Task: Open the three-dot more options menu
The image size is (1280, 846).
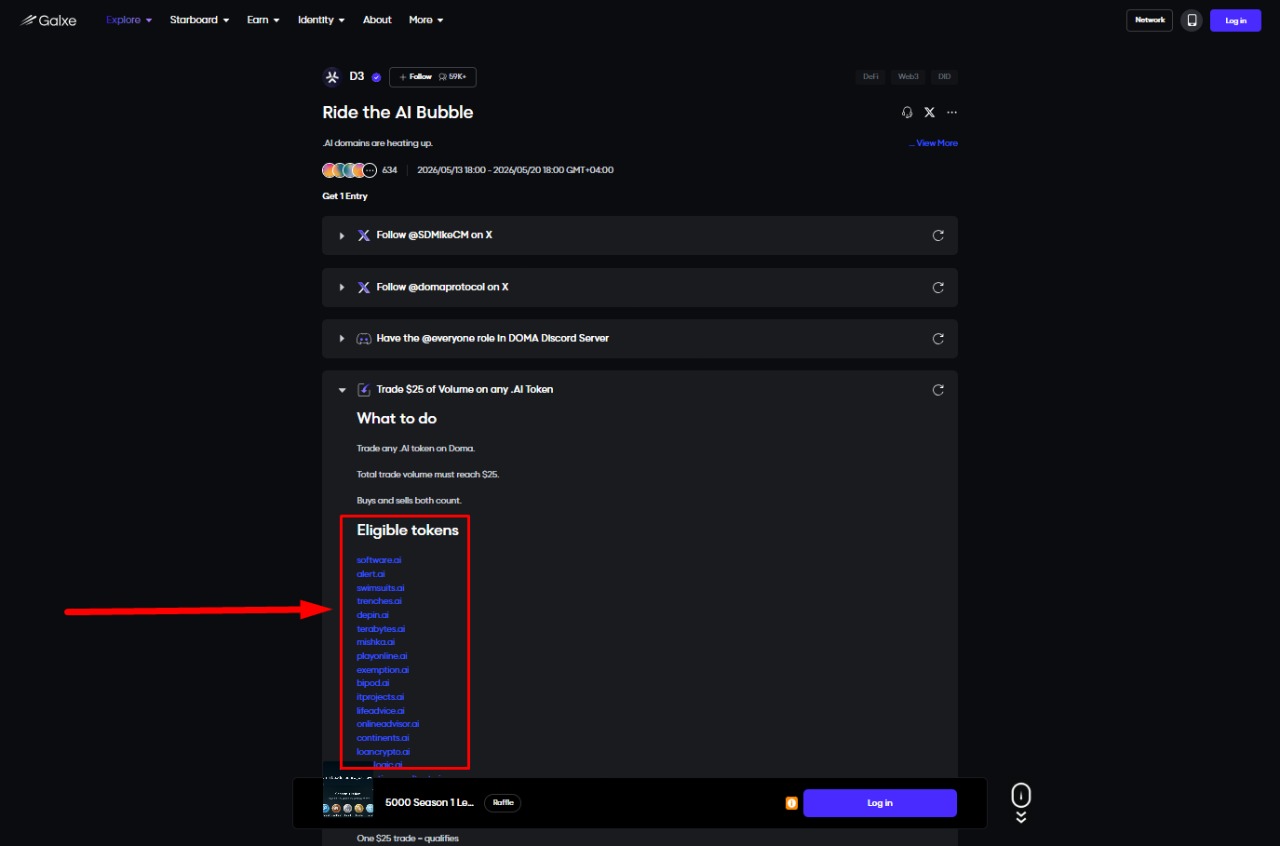Action: (x=952, y=113)
